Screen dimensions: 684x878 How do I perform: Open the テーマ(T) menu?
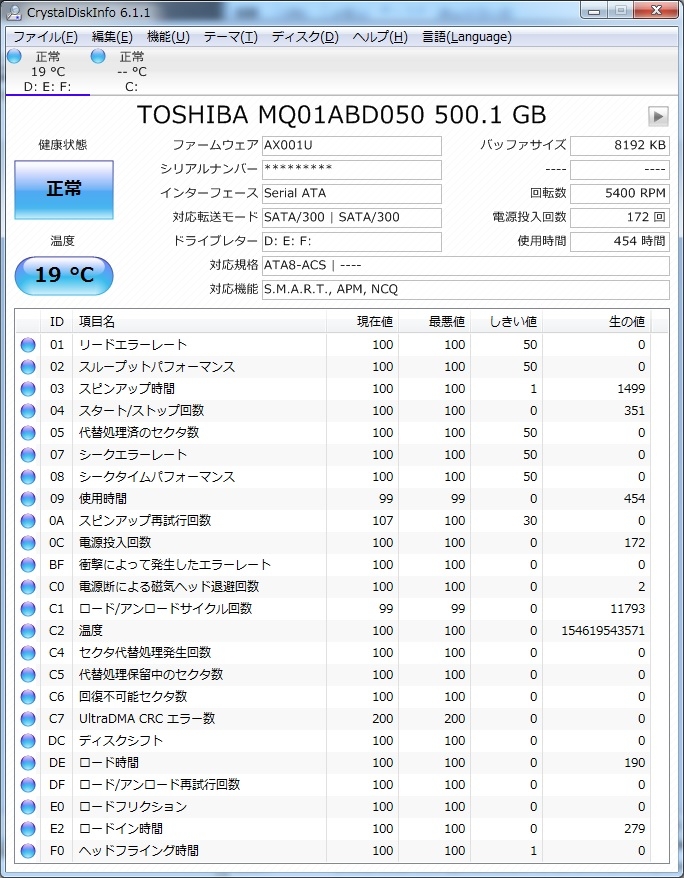coord(231,37)
